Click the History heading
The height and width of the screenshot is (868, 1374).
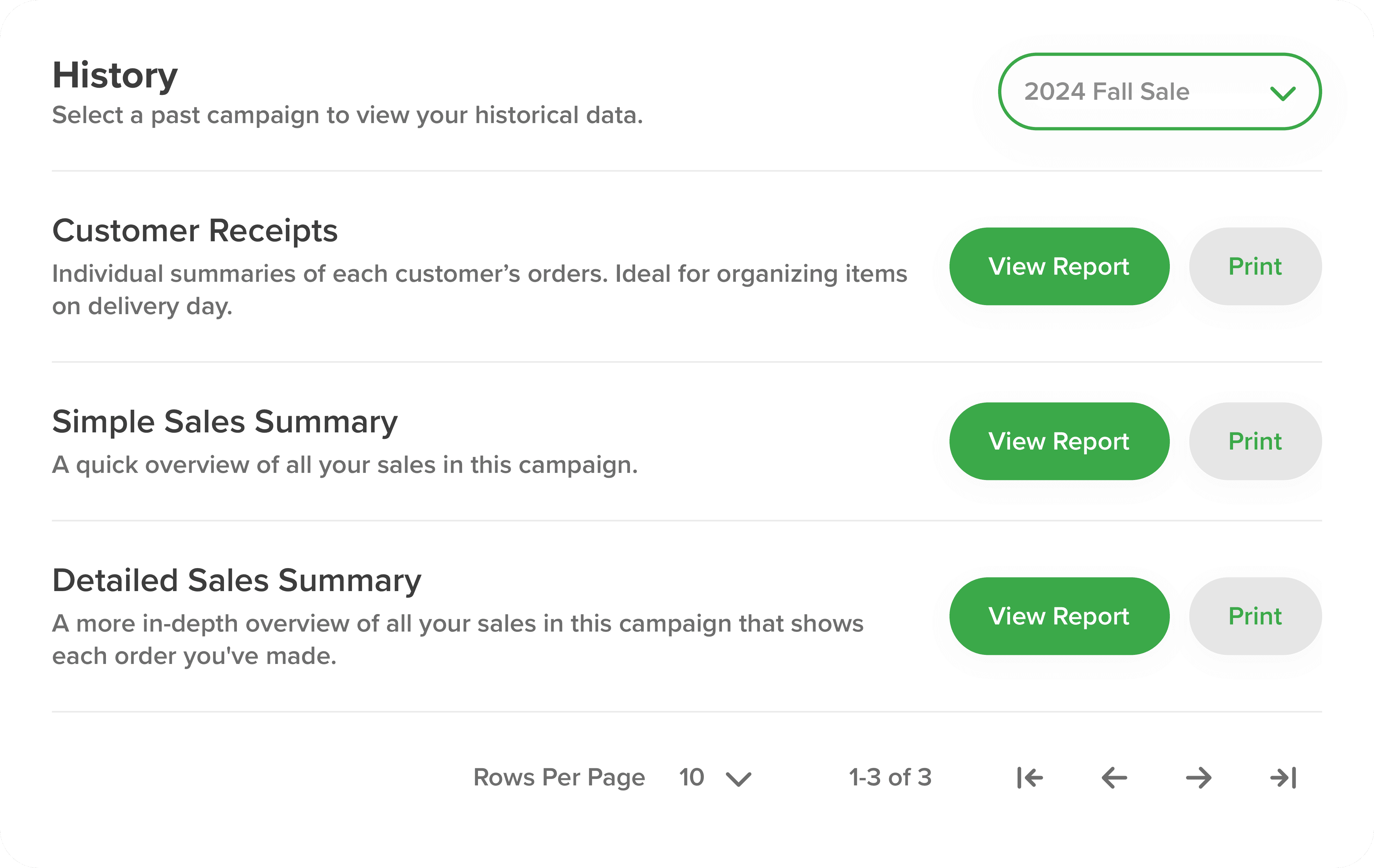pyautogui.click(x=115, y=76)
